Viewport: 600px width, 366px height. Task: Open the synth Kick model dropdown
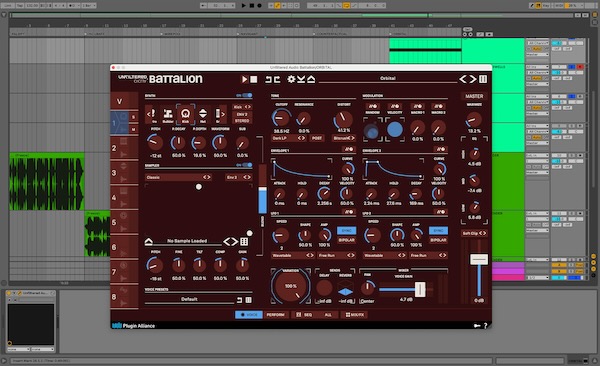click(242, 107)
